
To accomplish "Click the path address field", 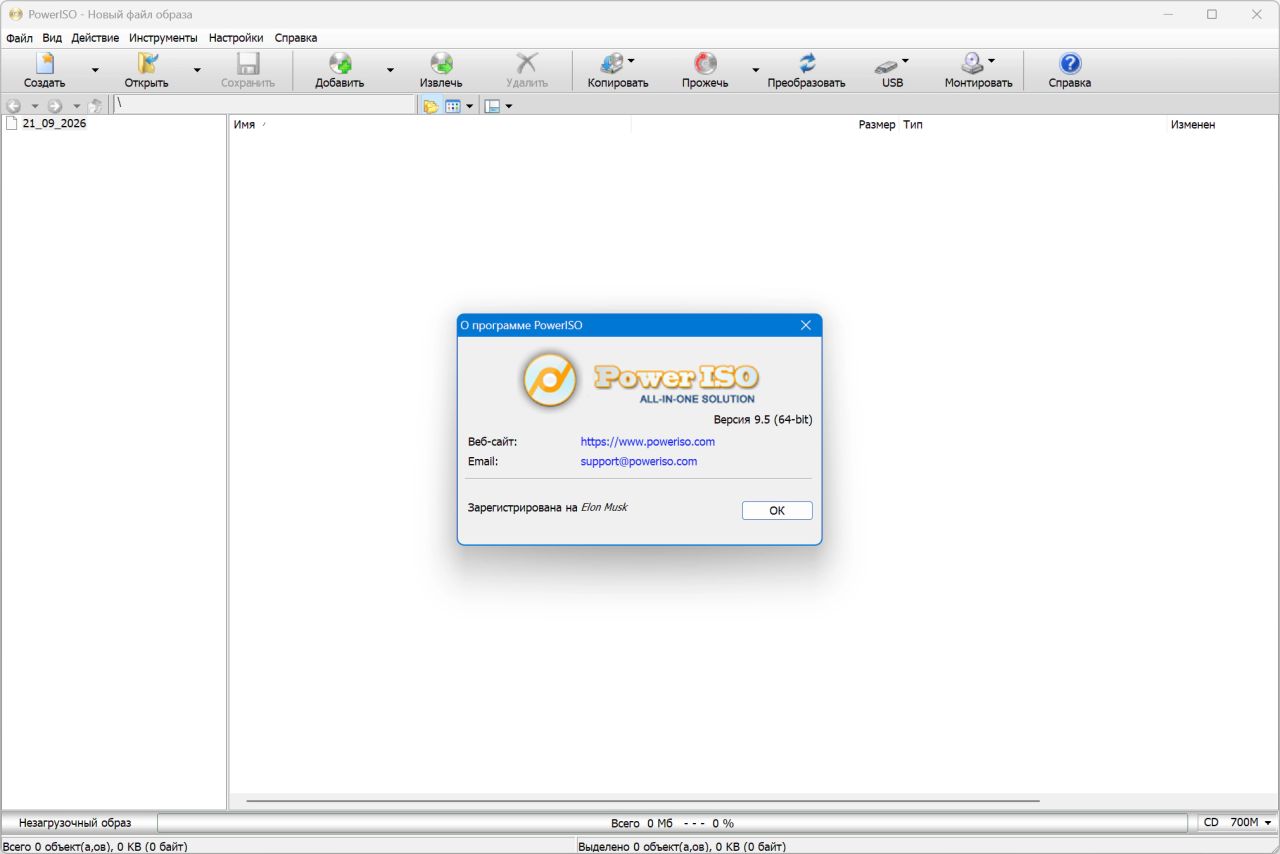I will (264, 104).
